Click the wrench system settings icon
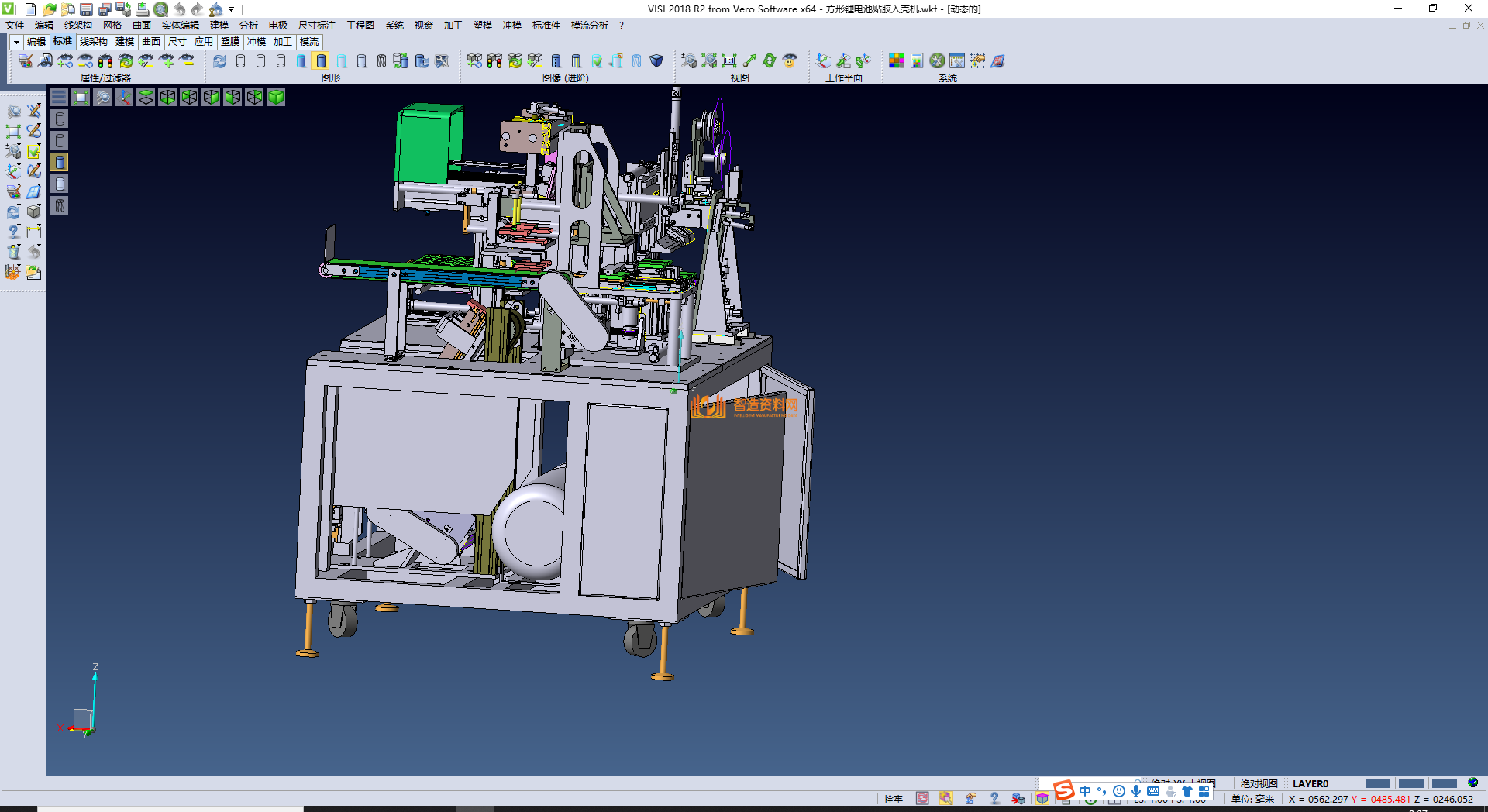 pyautogui.click(x=937, y=61)
